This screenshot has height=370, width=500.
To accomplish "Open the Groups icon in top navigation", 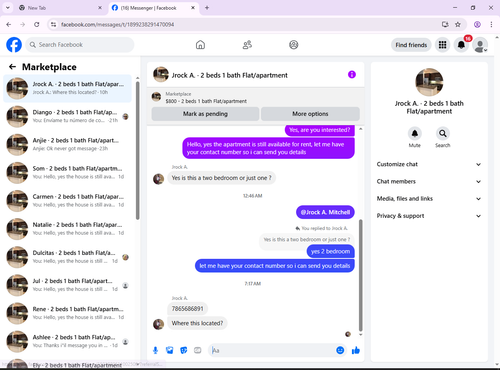I will (x=294, y=45).
